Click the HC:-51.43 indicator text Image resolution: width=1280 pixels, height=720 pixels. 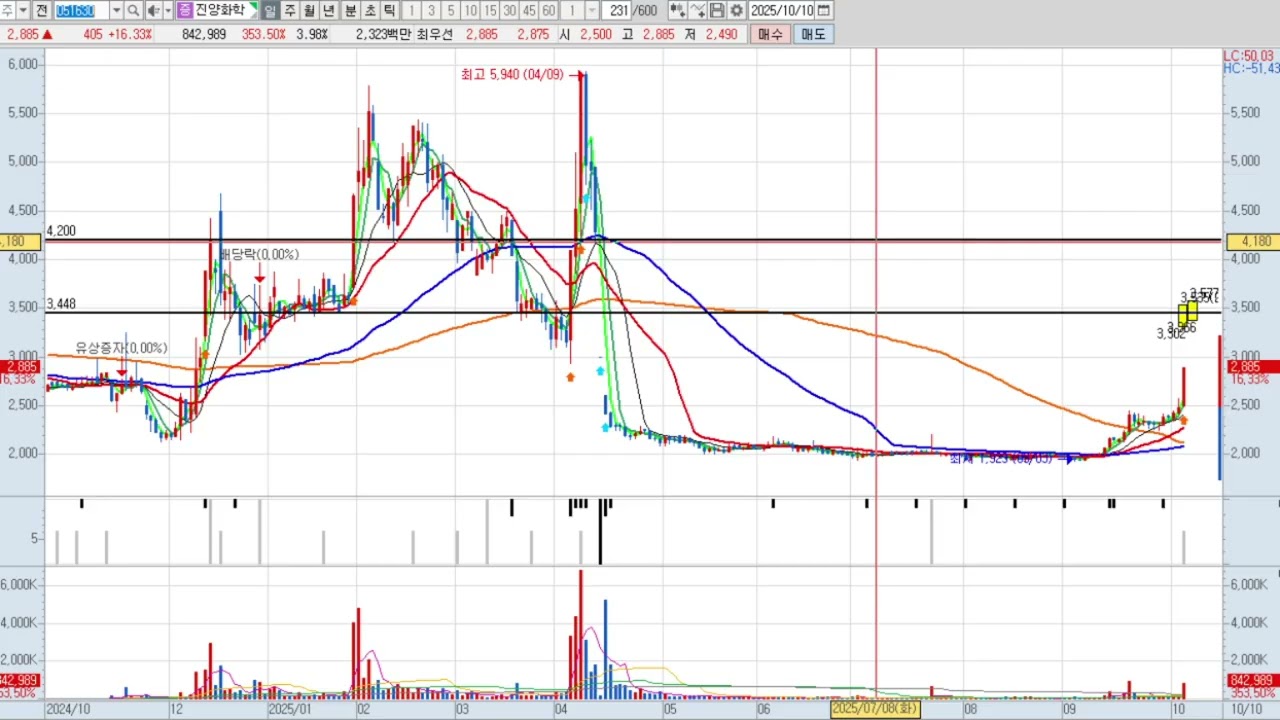click(1251, 68)
